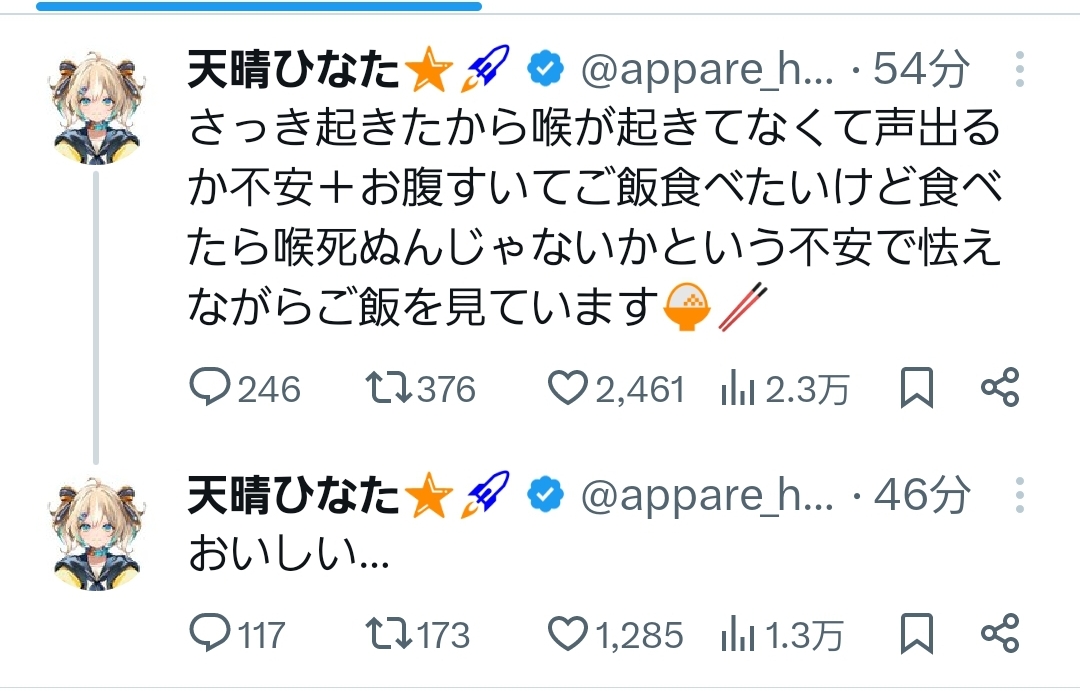Bookmark the first tweet about ご飯
The image size is (1080, 691).
916,388
